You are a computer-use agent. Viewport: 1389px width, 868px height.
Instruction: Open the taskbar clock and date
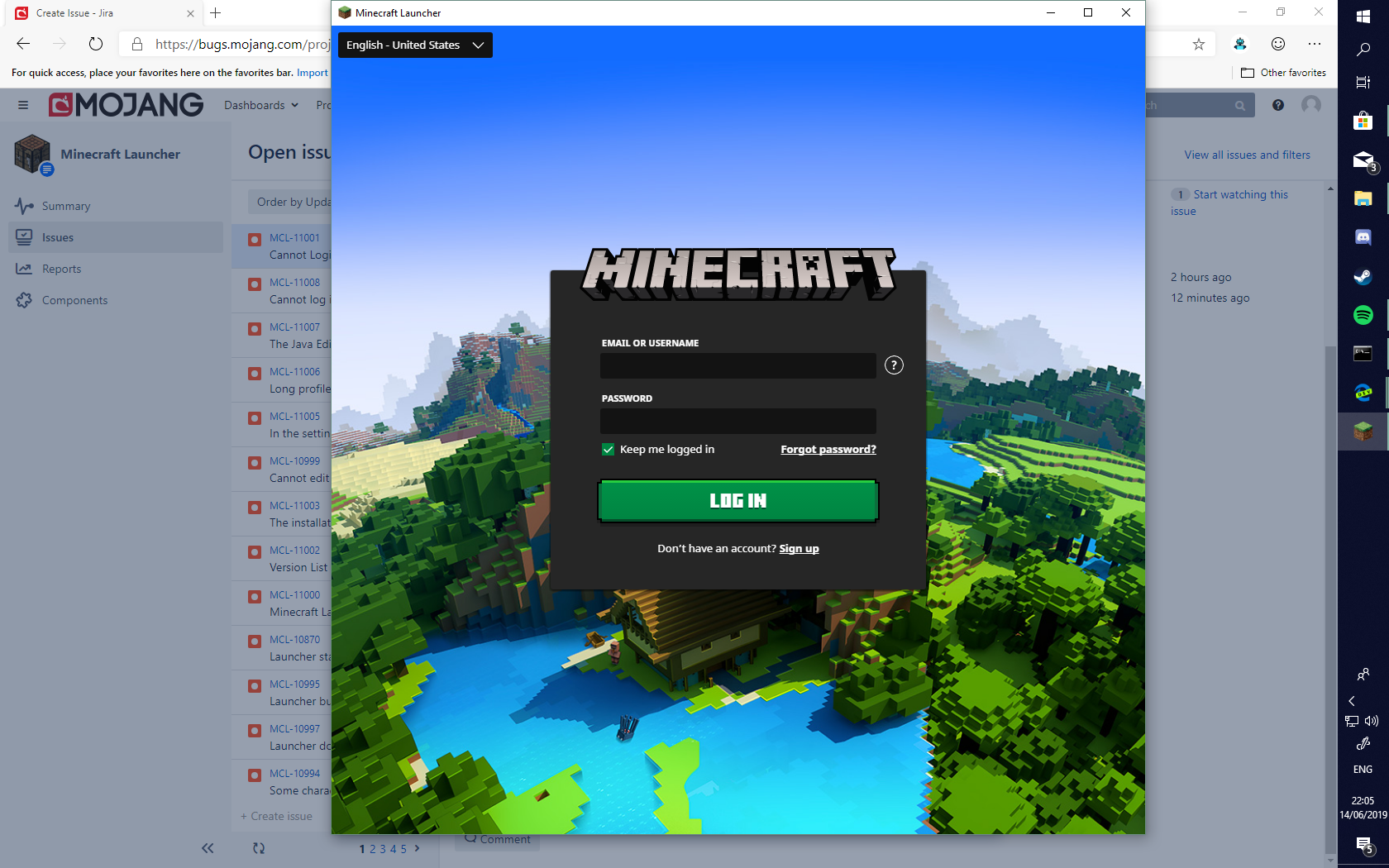point(1363,808)
